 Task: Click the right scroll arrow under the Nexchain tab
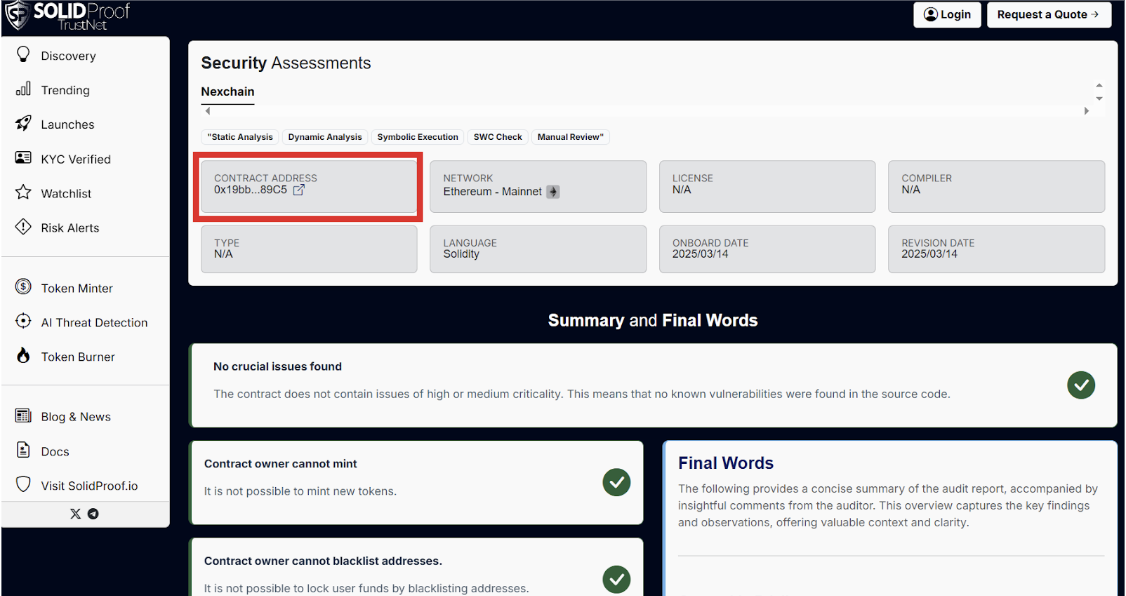(x=1086, y=111)
